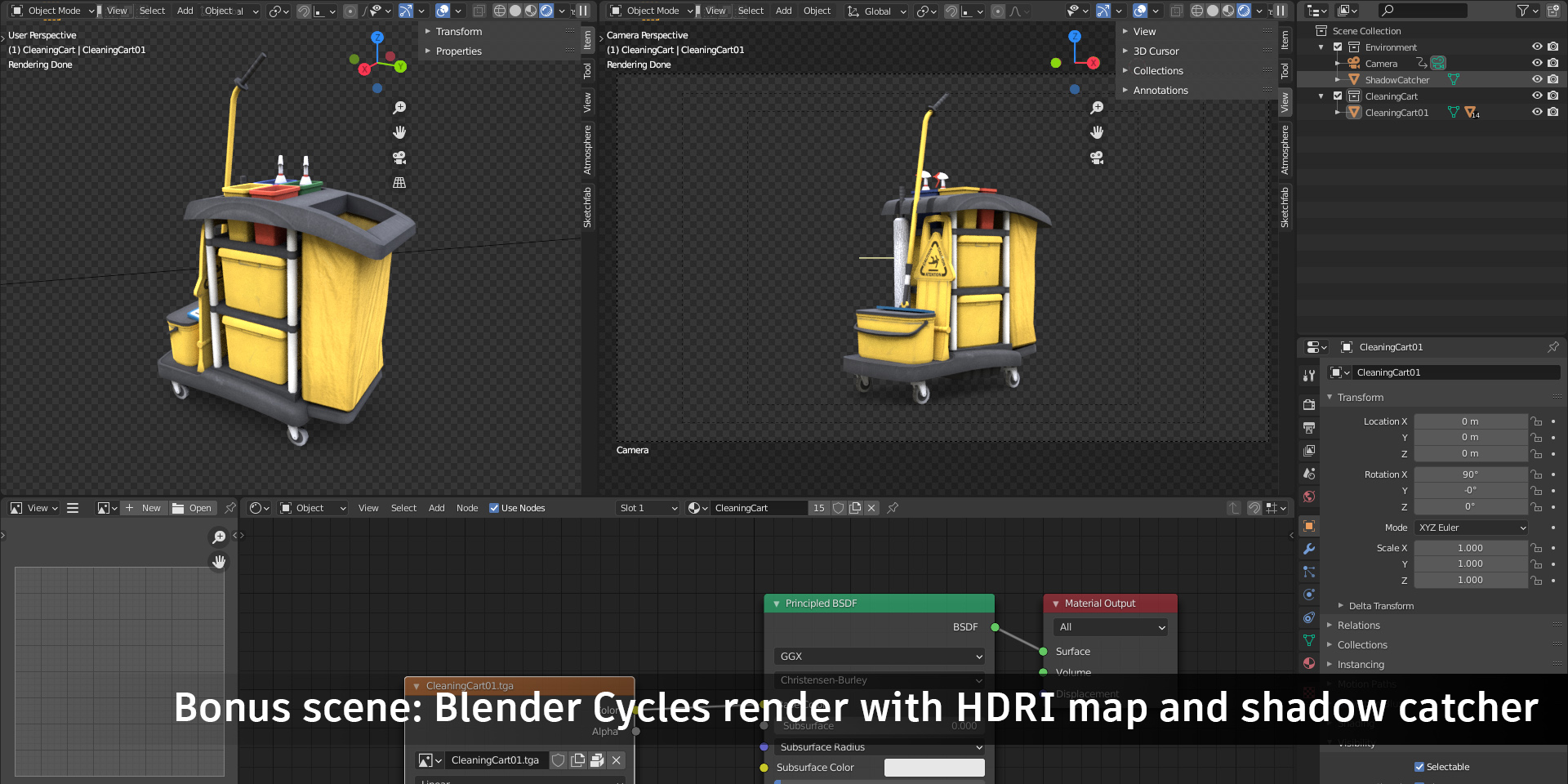Click material user count 15
This screenshot has width=1568, height=784.
[819, 508]
